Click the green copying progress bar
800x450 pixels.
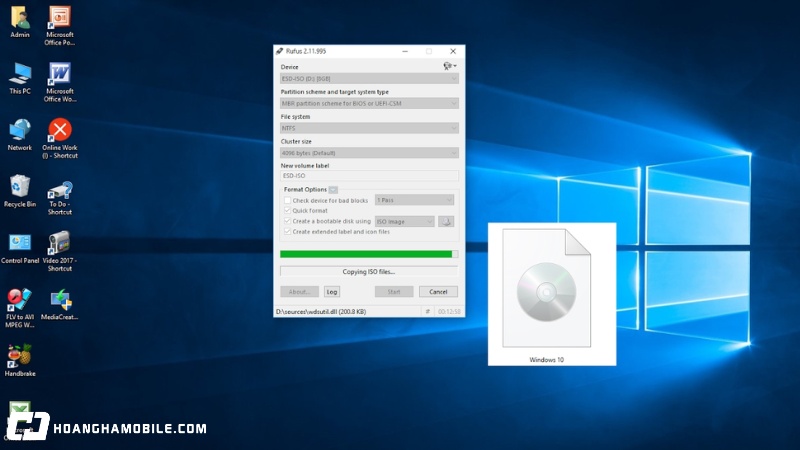coord(369,254)
